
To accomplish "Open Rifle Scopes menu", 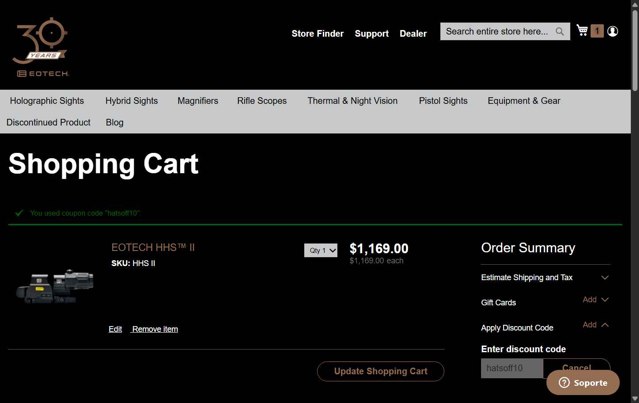I will [262, 101].
